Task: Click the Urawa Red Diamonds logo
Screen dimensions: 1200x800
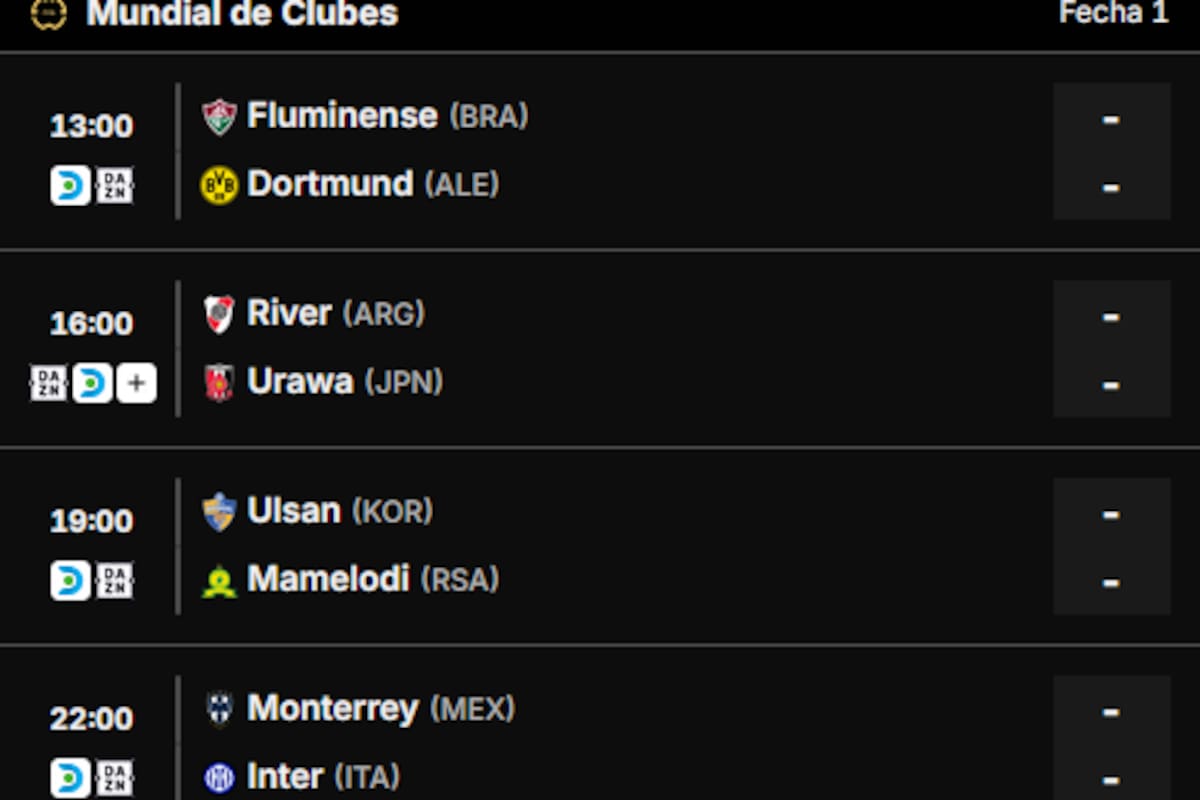Action: [219, 381]
